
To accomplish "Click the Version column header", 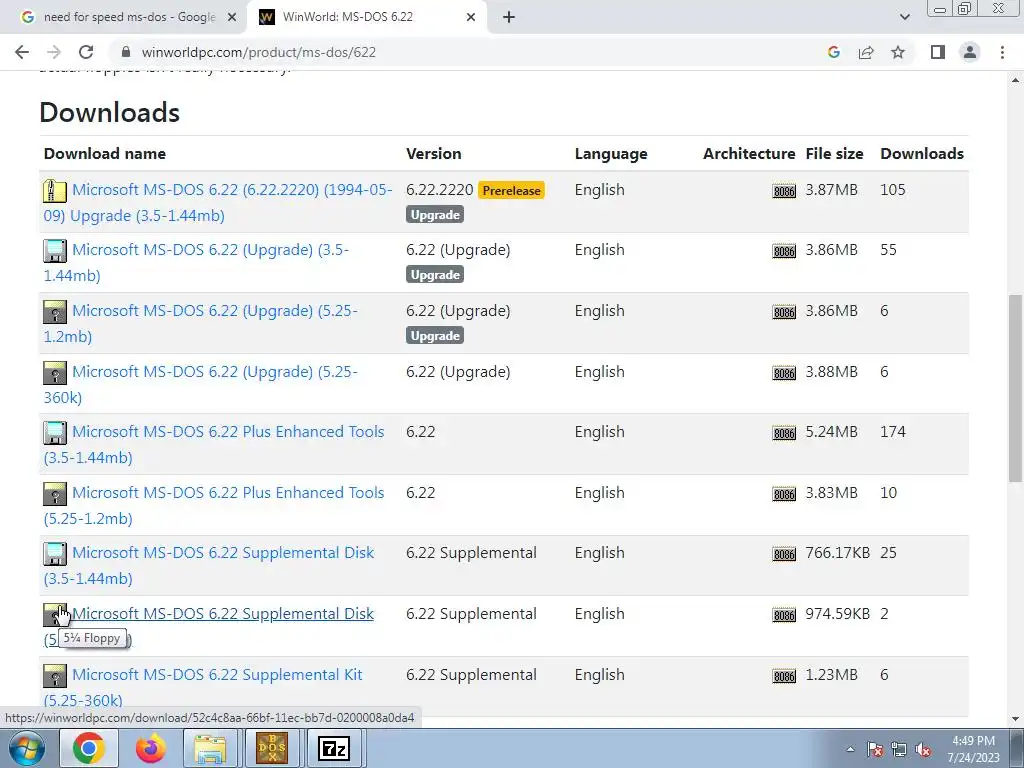I will tap(434, 154).
